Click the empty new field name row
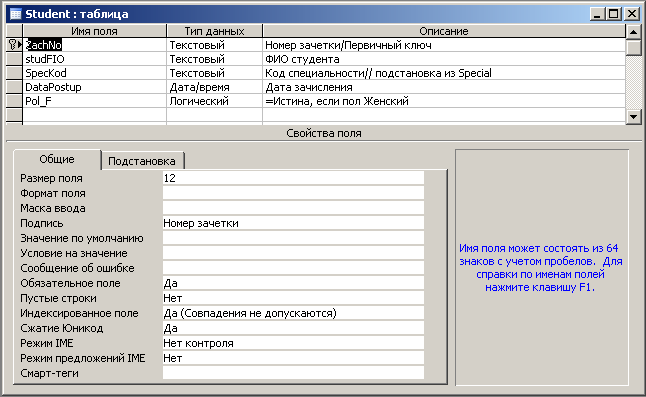This screenshot has height=397, width=646. point(95,115)
